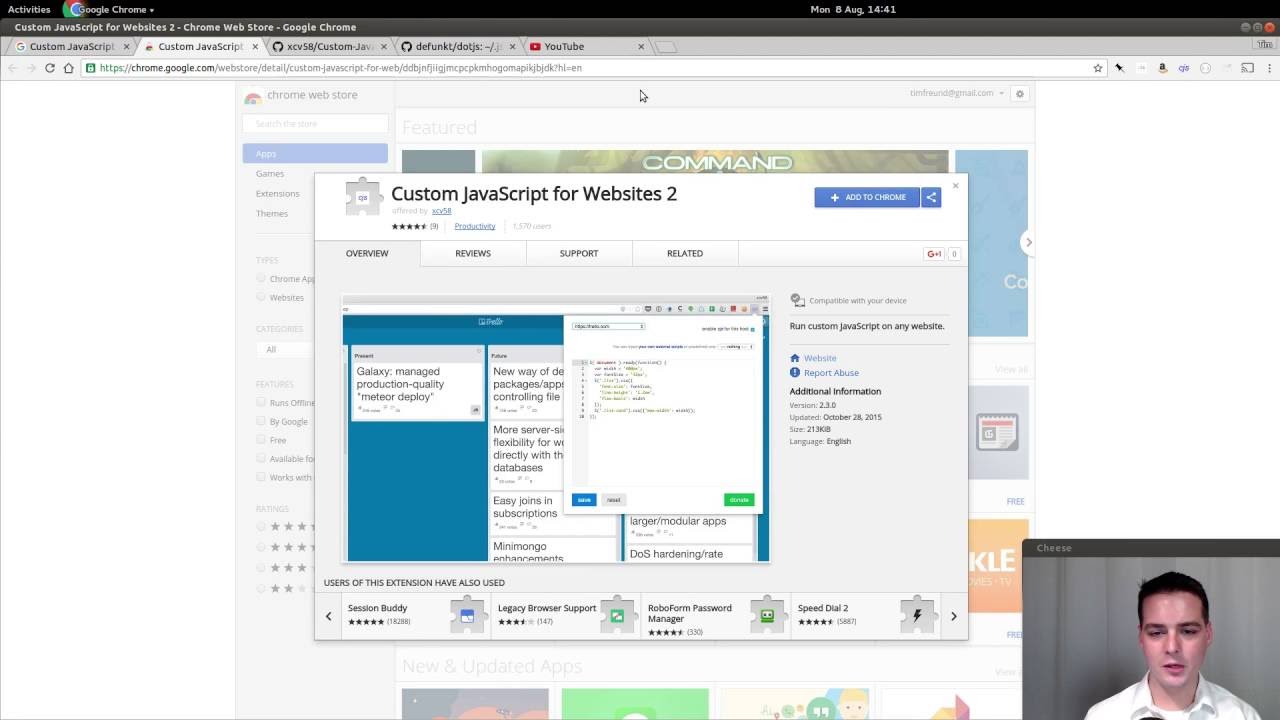Switch to the xcv58/Custom-Java browser tab
This screenshot has width=1280, height=720.
(x=330, y=46)
